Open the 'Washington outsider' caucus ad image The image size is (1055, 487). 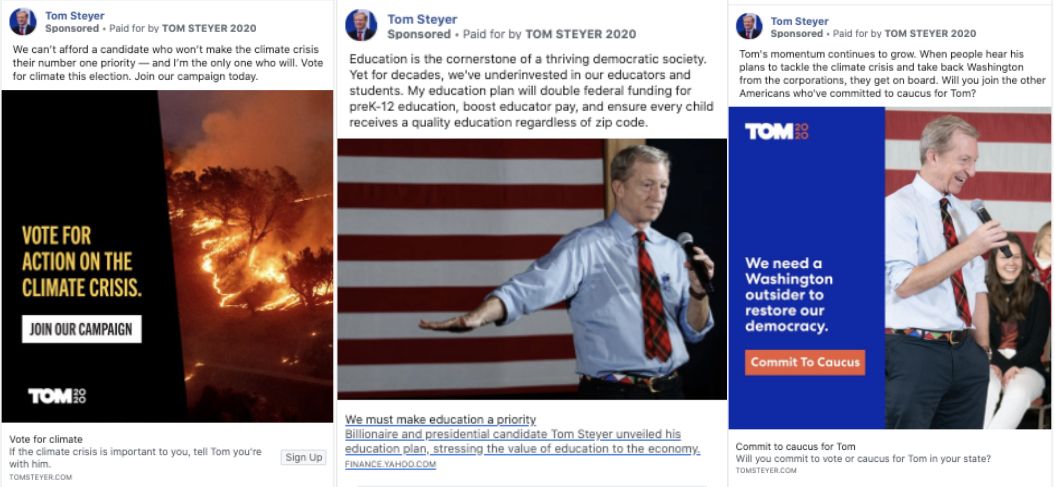click(x=889, y=268)
